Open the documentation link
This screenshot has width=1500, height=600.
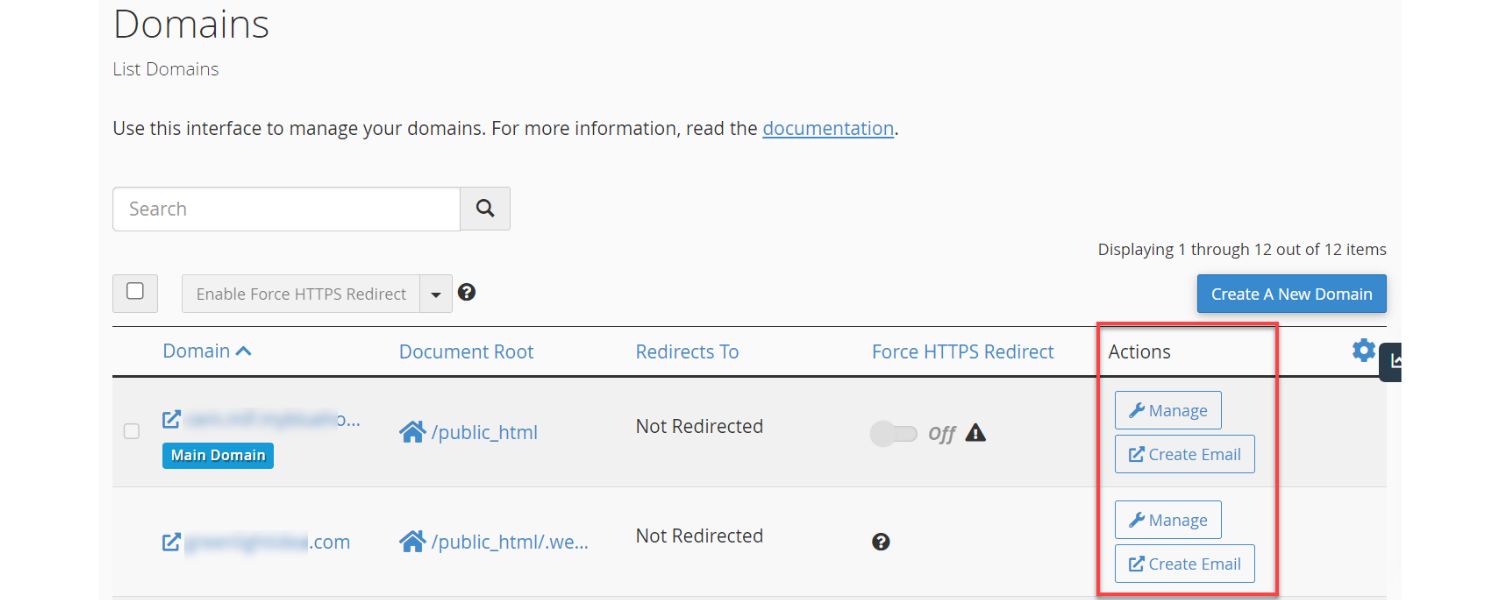(828, 128)
